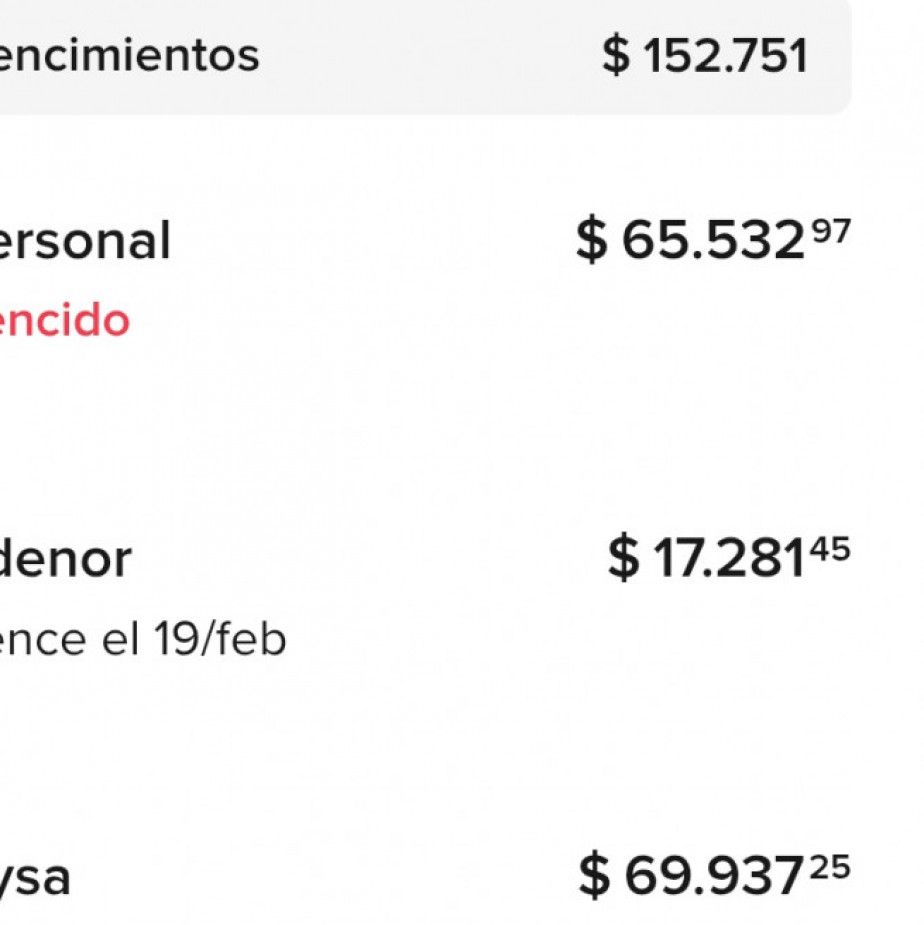Click the word 'el' in the Edenor due date
This screenshot has height=925, width=924.
tap(120, 640)
